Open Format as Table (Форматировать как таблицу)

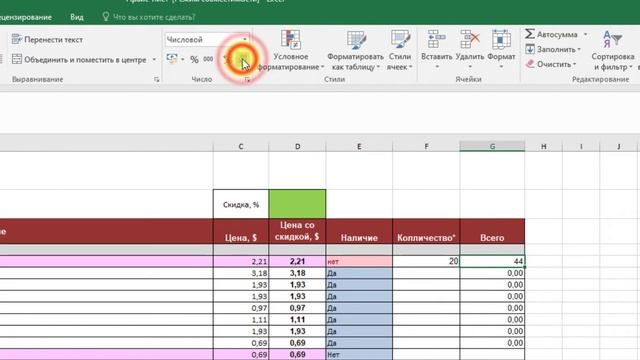[x=355, y=51]
